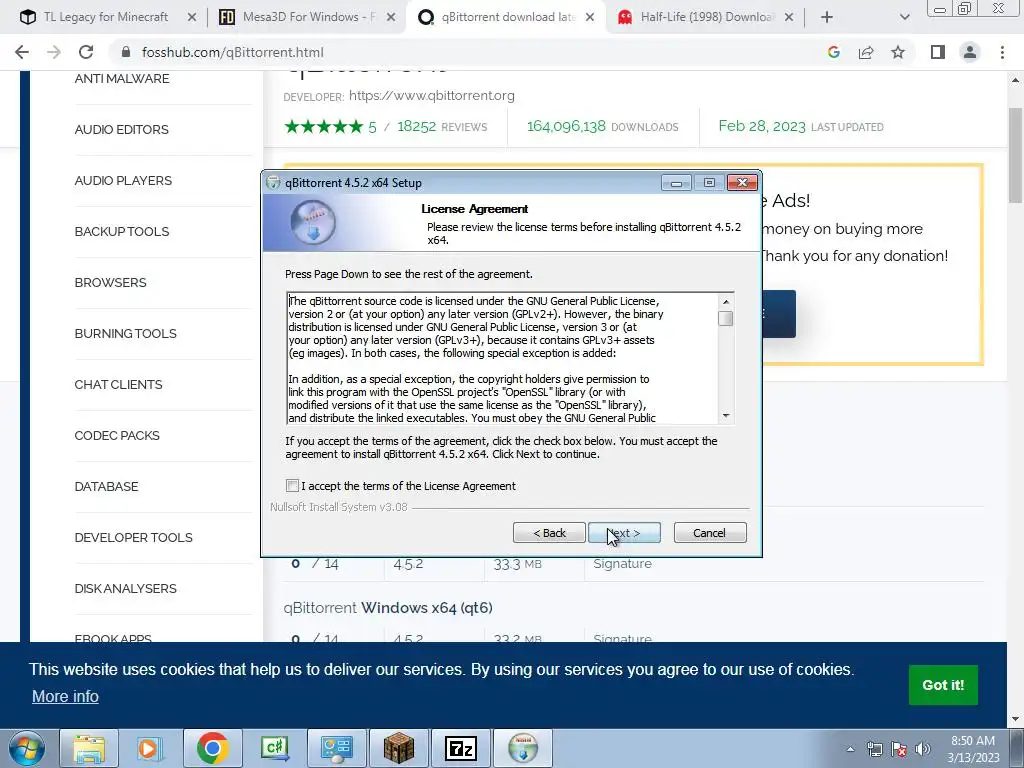Close the TL Legacy for Minecraft tab

(191, 18)
